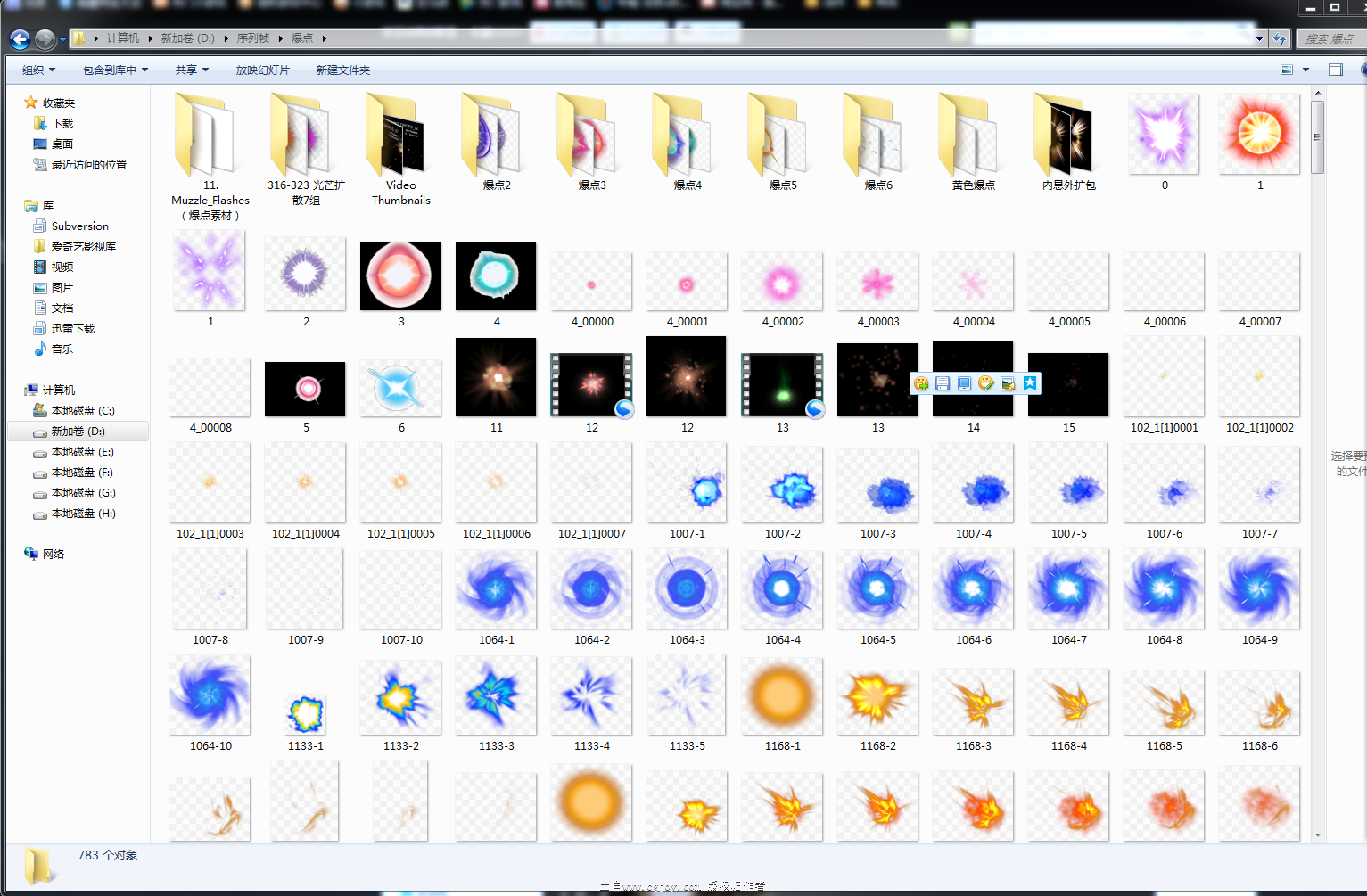Viewport: 1367px width, 896px height.
Task: Change view with the view mode icon
Action: click(x=1287, y=70)
